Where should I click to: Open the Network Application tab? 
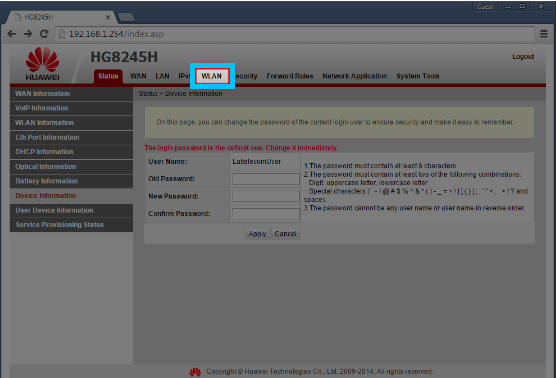355,76
